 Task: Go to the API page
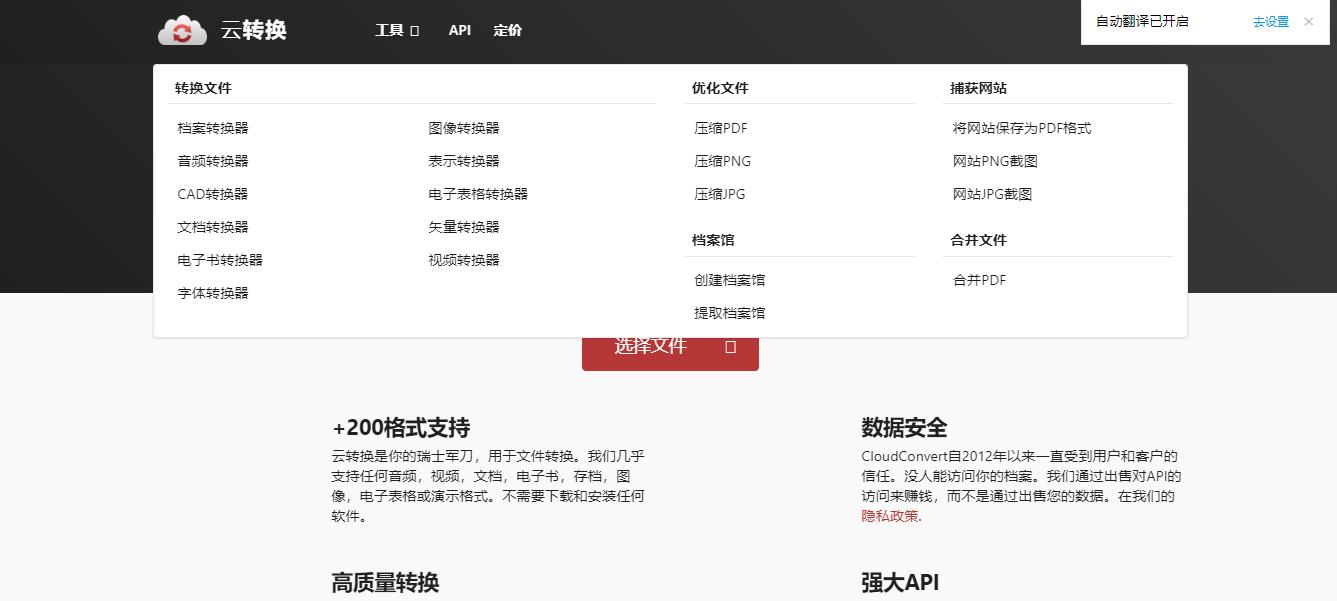[x=459, y=30]
